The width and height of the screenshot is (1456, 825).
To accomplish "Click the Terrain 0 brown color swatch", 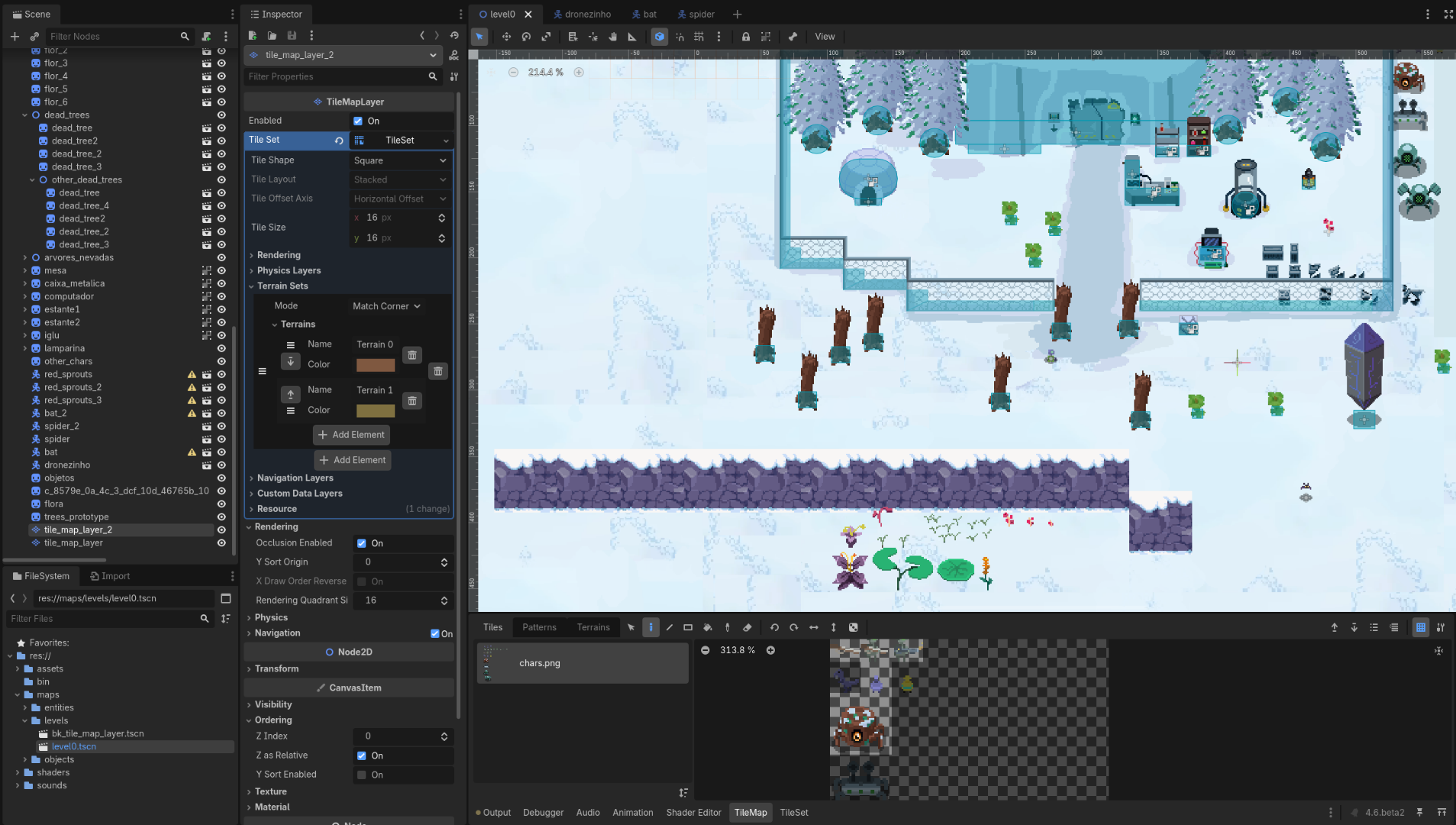I will [x=375, y=365].
